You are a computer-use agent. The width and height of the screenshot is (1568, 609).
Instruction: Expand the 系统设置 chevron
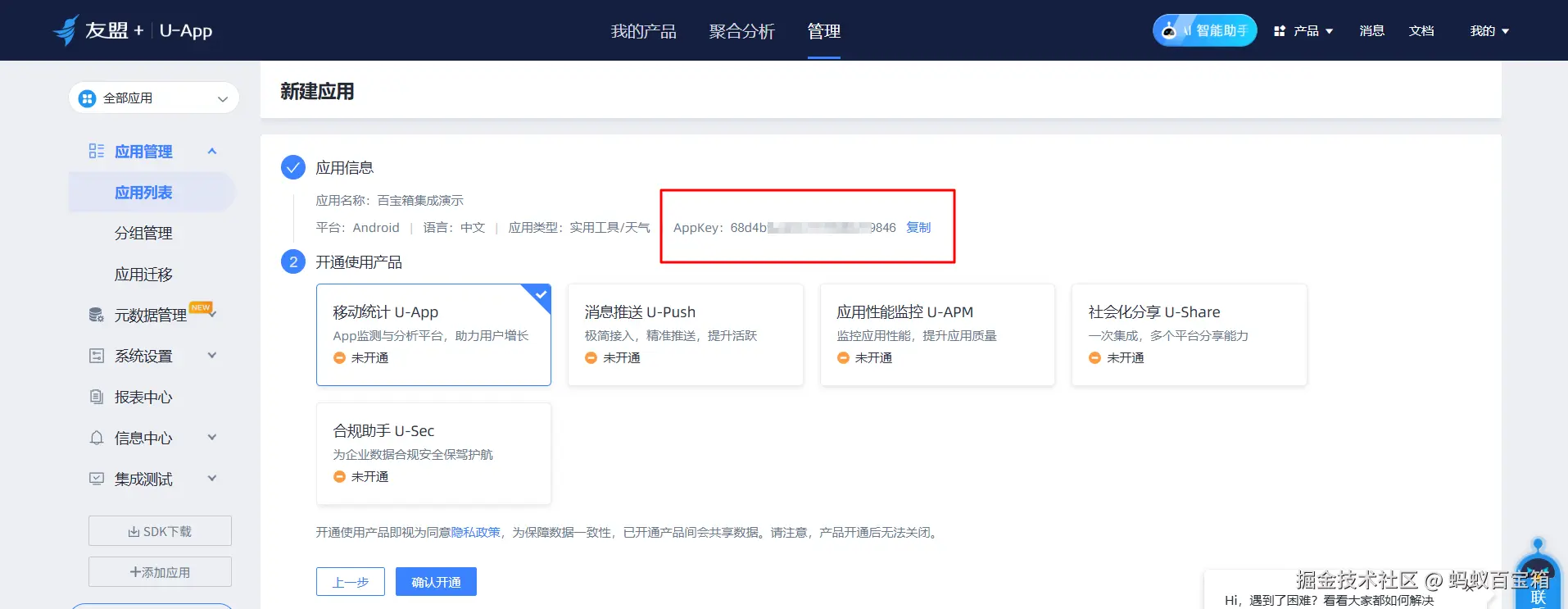click(x=212, y=356)
